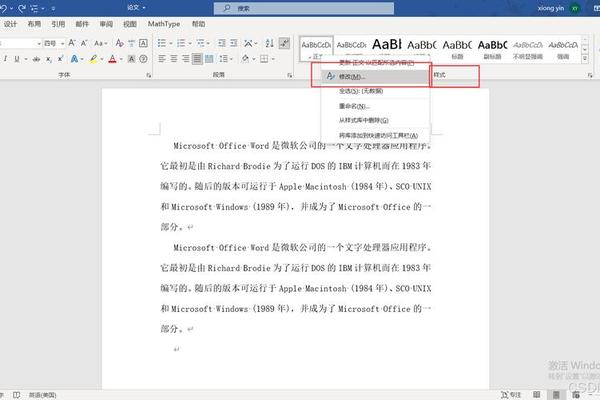Click the Multilevel List icon
The width and height of the screenshot is (600, 400).
click(200, 43)
